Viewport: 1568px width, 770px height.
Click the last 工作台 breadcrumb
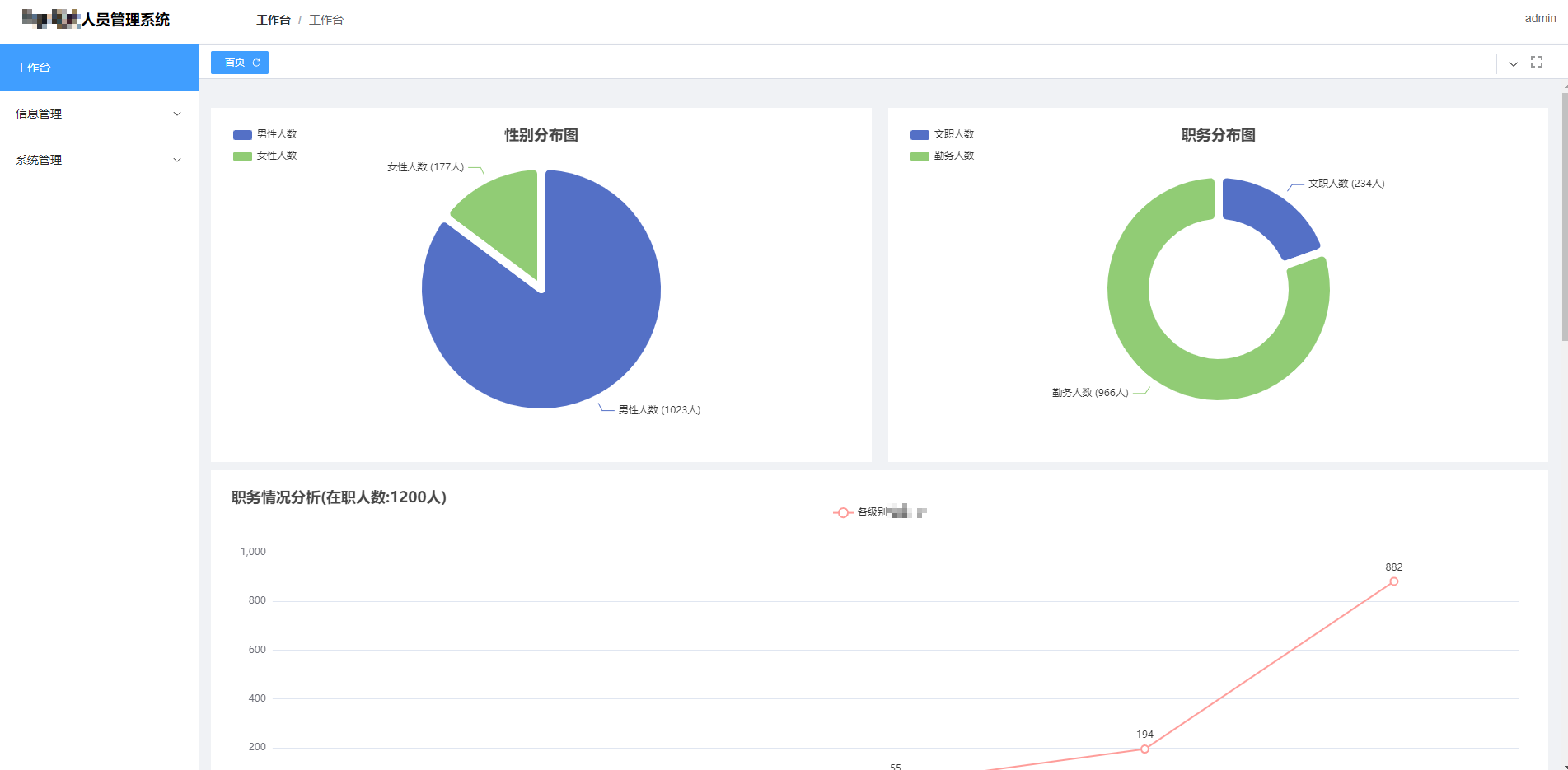(326, 20)
